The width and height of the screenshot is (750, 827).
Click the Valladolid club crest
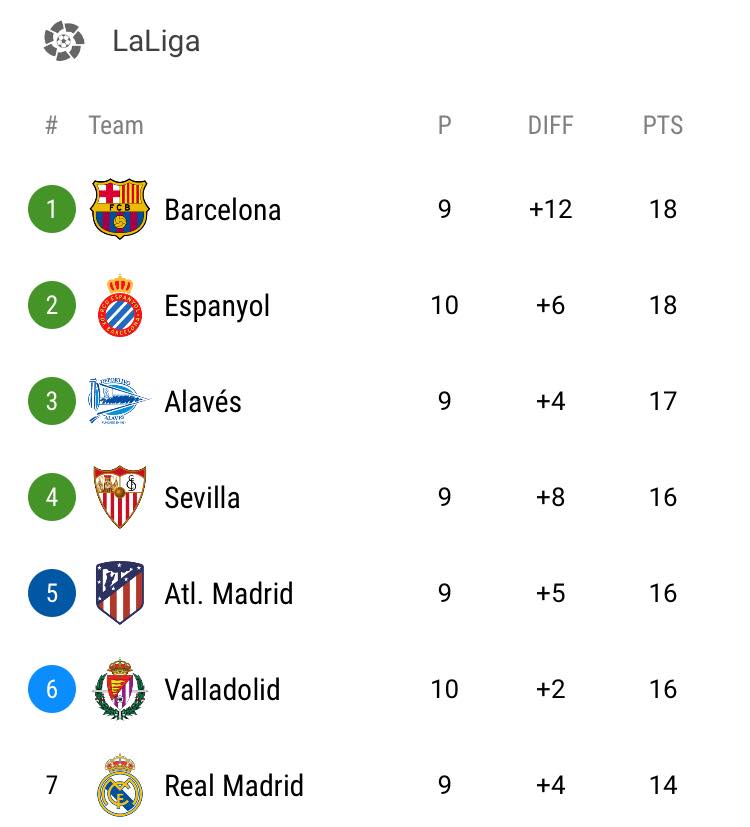[x=120, y=689]
